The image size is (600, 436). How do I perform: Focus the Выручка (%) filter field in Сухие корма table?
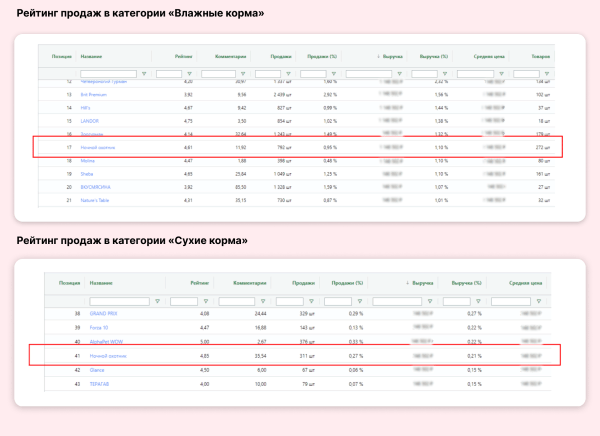[457, 302]
